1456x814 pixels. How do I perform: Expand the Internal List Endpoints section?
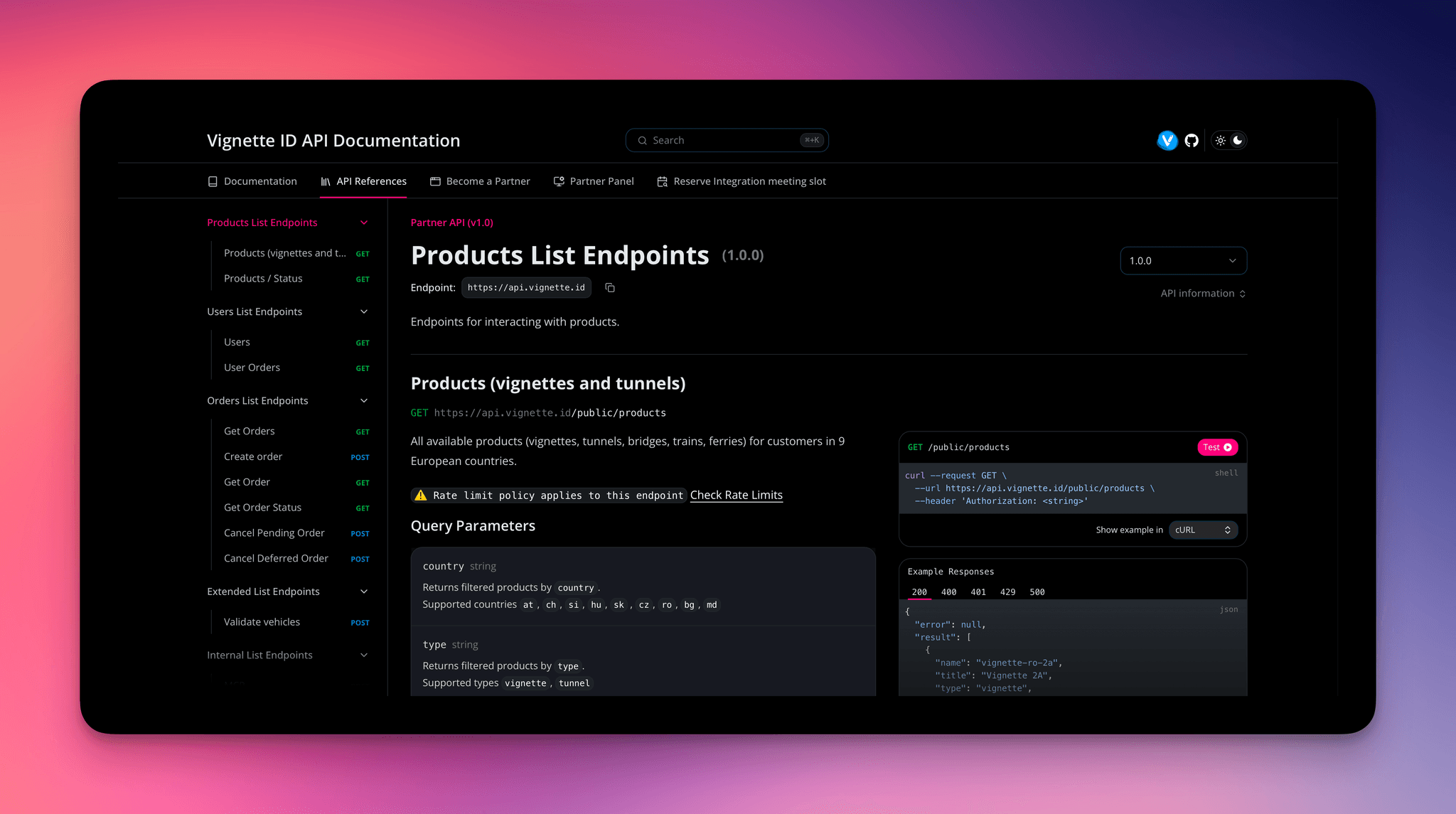[x=364, y=655]
